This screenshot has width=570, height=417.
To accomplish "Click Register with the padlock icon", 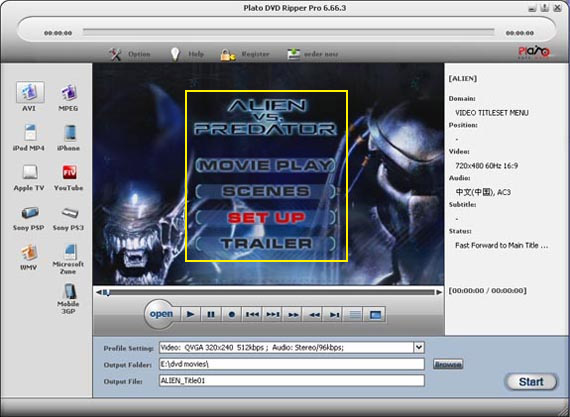I will click(x=245, y=54).
